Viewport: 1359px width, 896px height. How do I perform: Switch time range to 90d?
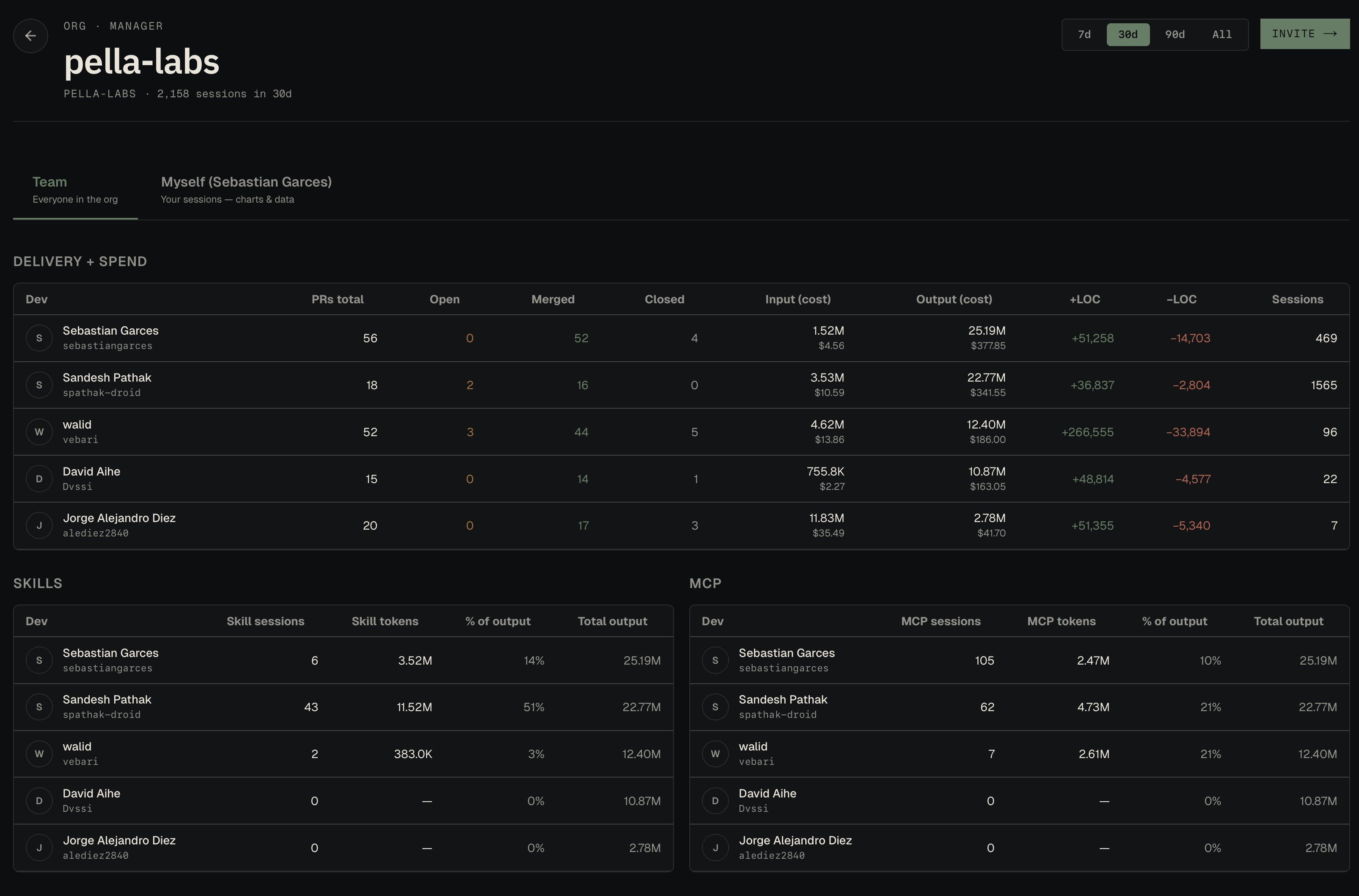[x=1175, y=34]
